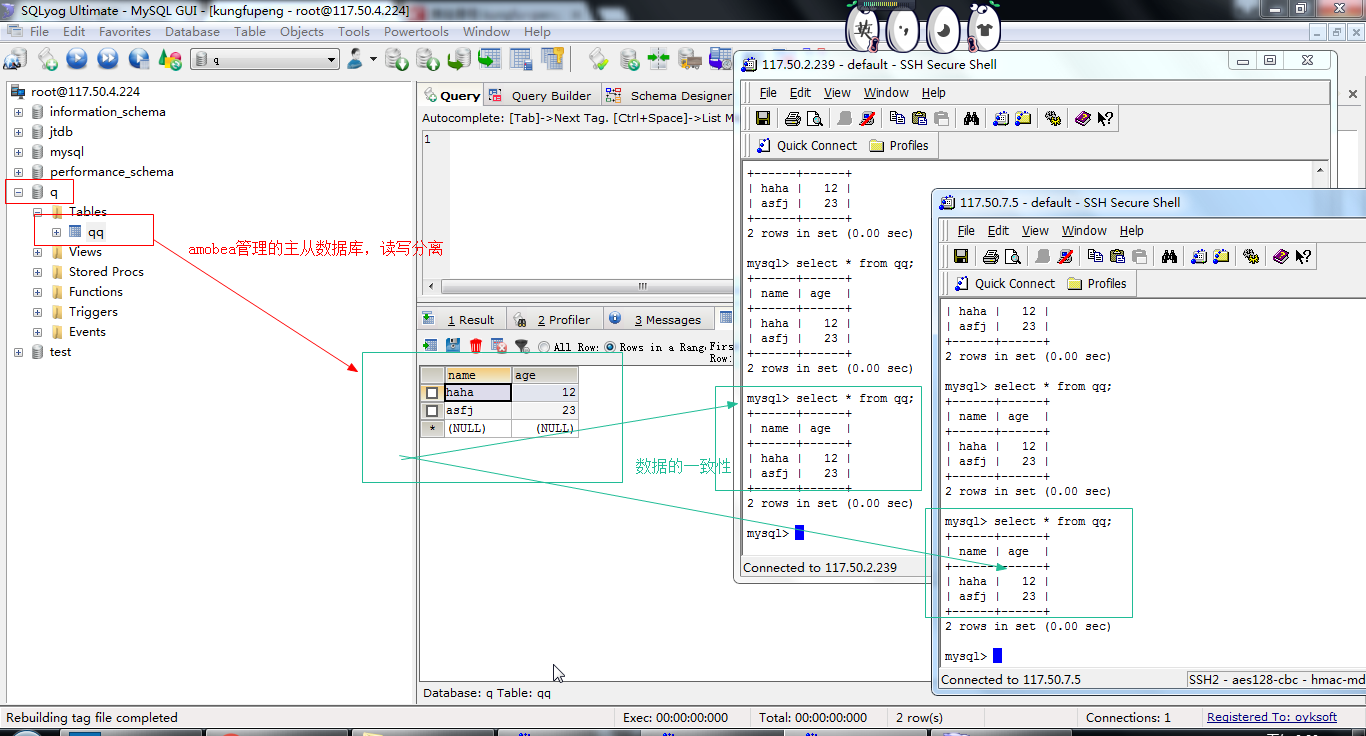Click the Copy icon in 117.50.2.239 SSH window
This screenshot has width=1366, height=736.
coord(897,118)
